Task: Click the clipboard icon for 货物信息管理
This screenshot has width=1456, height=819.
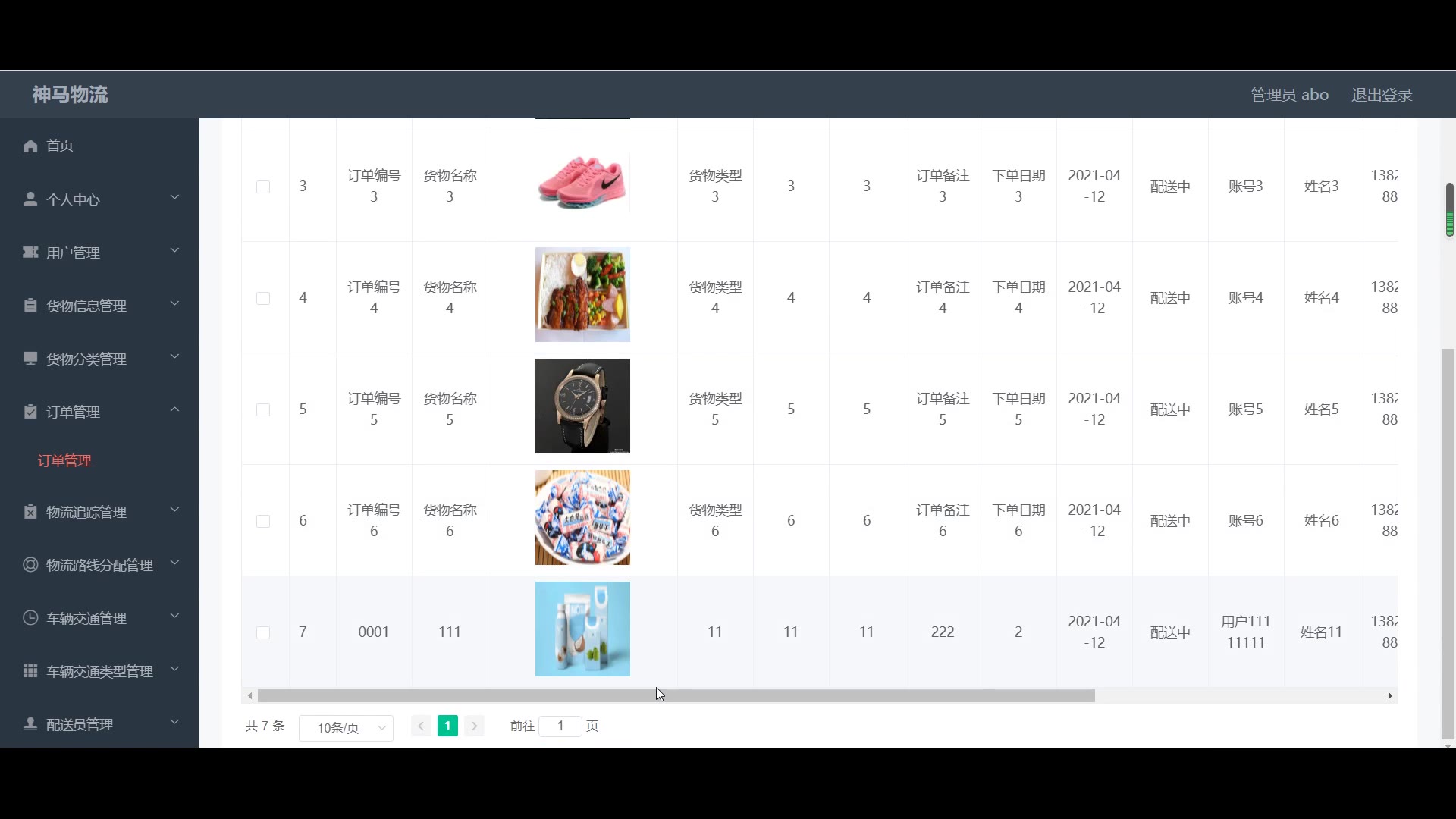Action: pos(30,306)
